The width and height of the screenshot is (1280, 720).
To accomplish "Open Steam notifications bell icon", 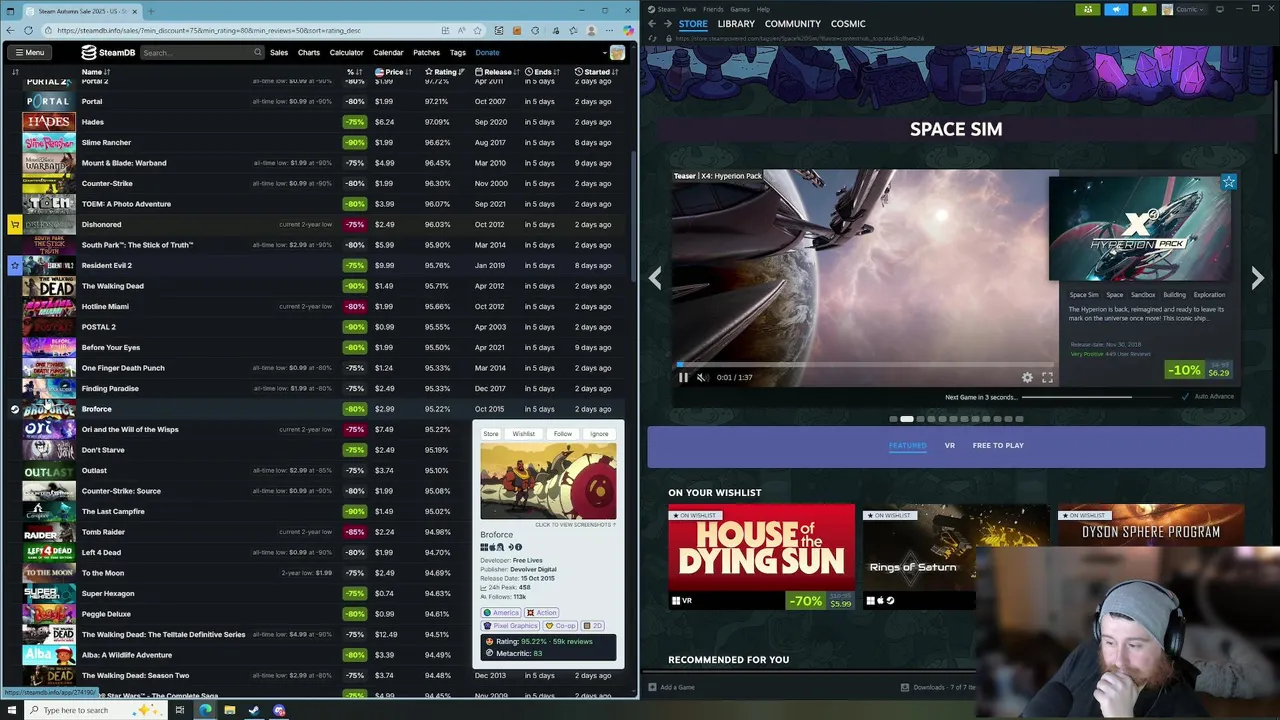I will click(x=1144, y=9).
